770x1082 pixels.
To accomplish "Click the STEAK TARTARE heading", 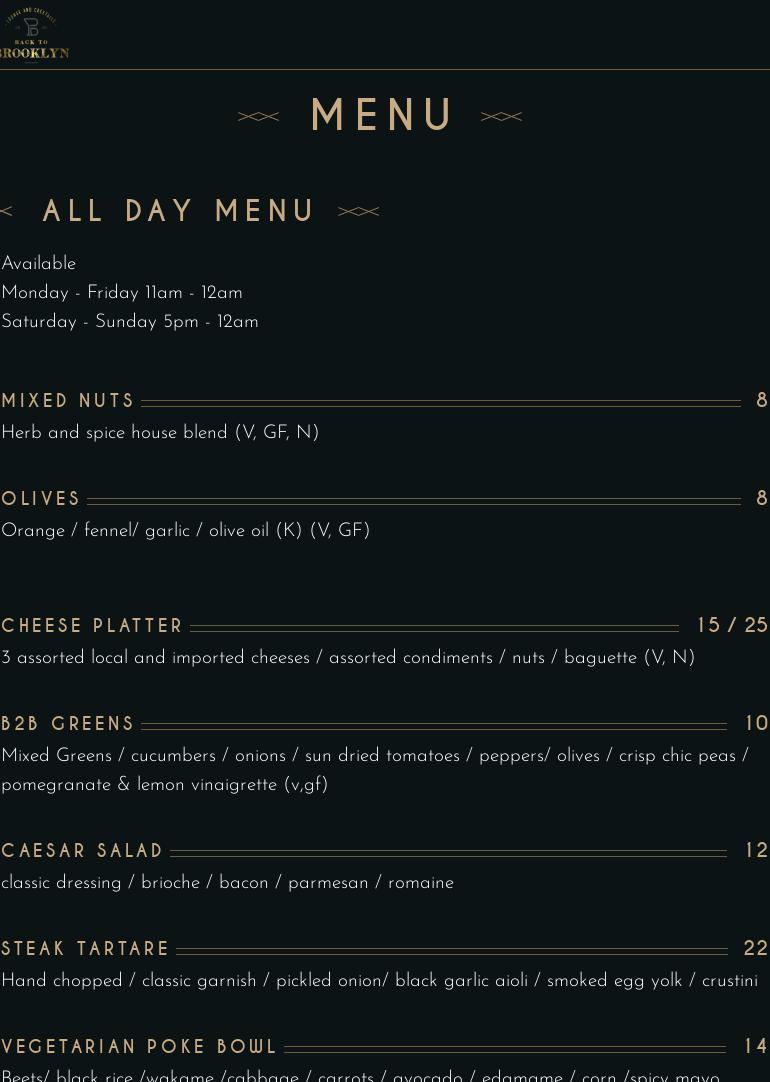I will pyautogui.click(x=85, y=948).
